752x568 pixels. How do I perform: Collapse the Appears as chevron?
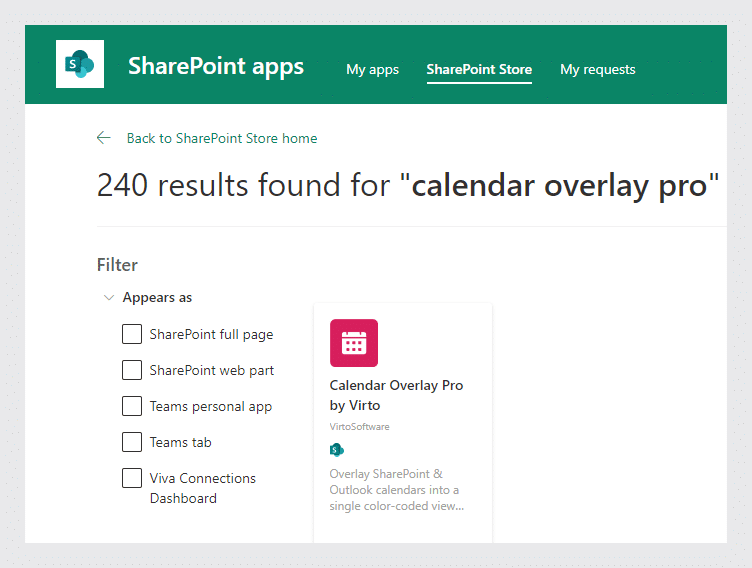coord(109,297)
